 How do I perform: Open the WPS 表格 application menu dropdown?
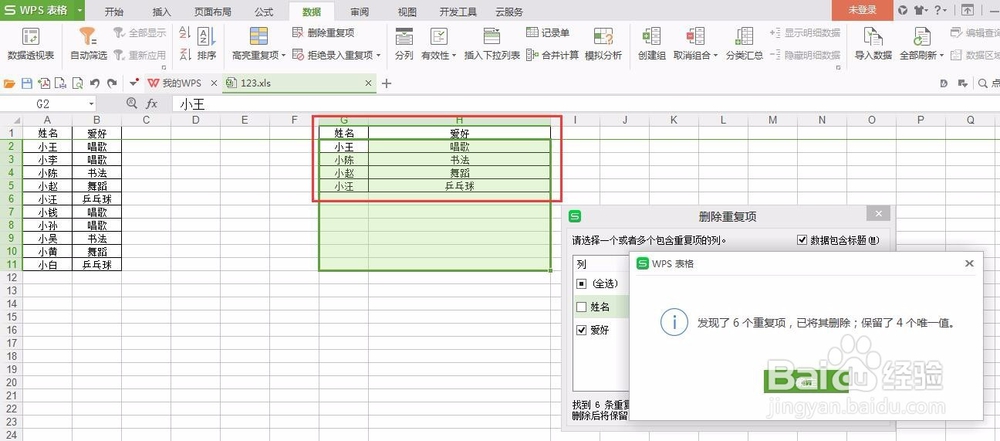(78, 10)
